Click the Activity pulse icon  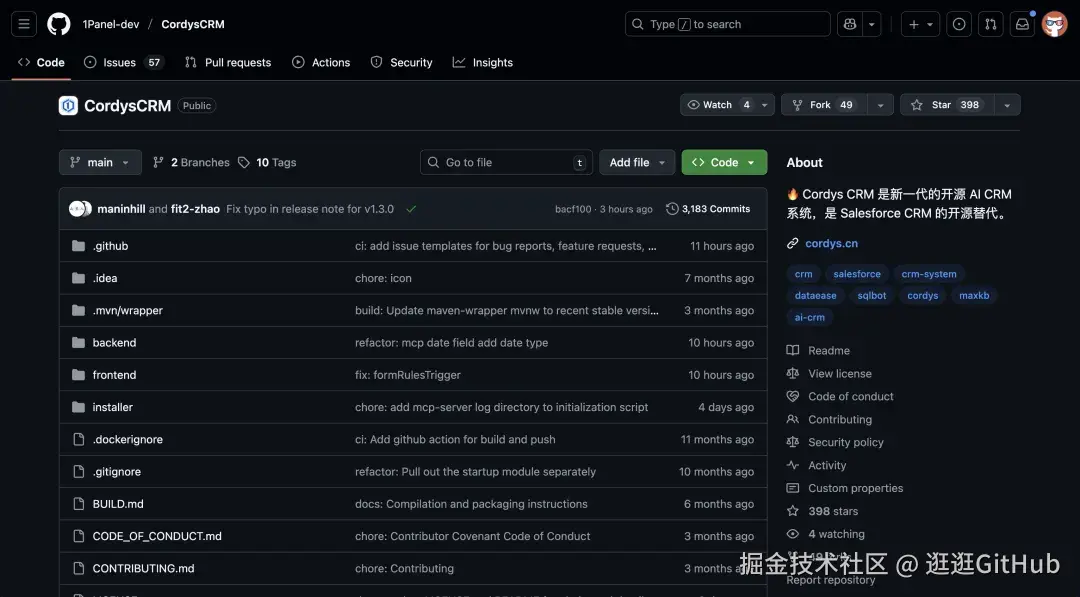(793, 465)
